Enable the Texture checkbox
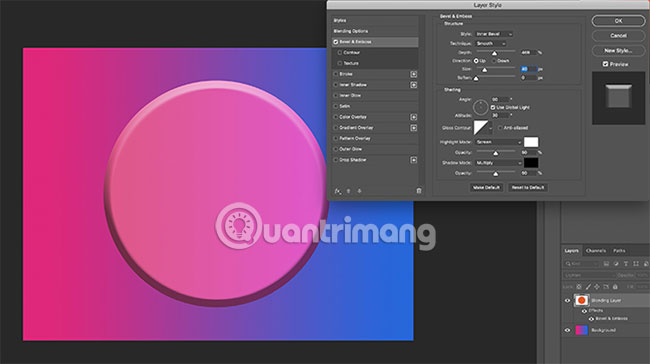The height and width of the screenshot is (364, 650). [x=340, y=63]
